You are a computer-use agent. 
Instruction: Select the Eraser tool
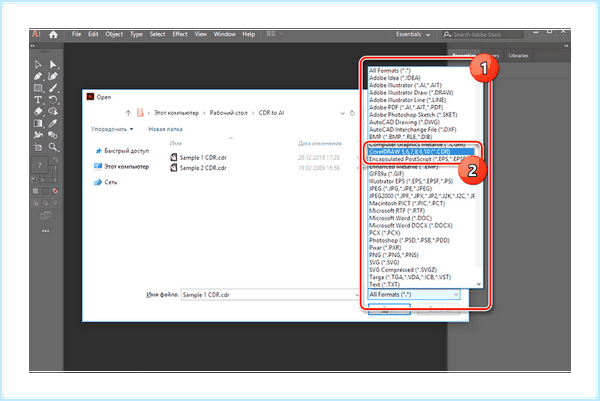point(38,111)
